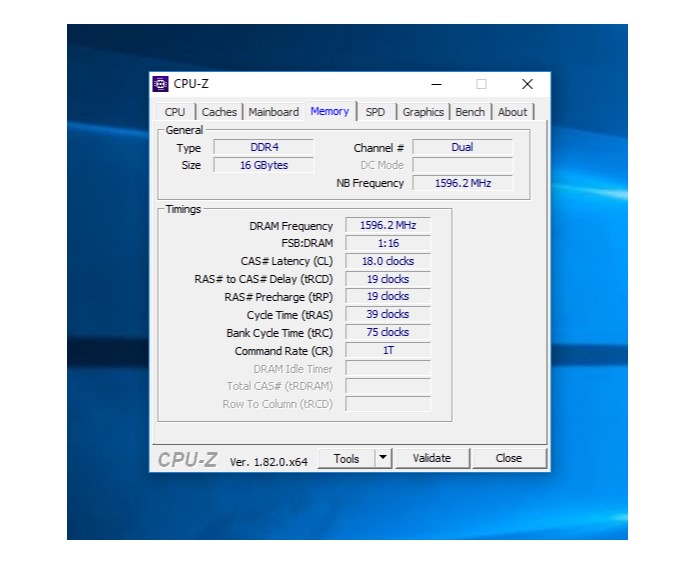This screenshot has width=696, height=564.
Task: Click the DDR4 memory type value
Action: pyautogui.click(x=264, y=147)
